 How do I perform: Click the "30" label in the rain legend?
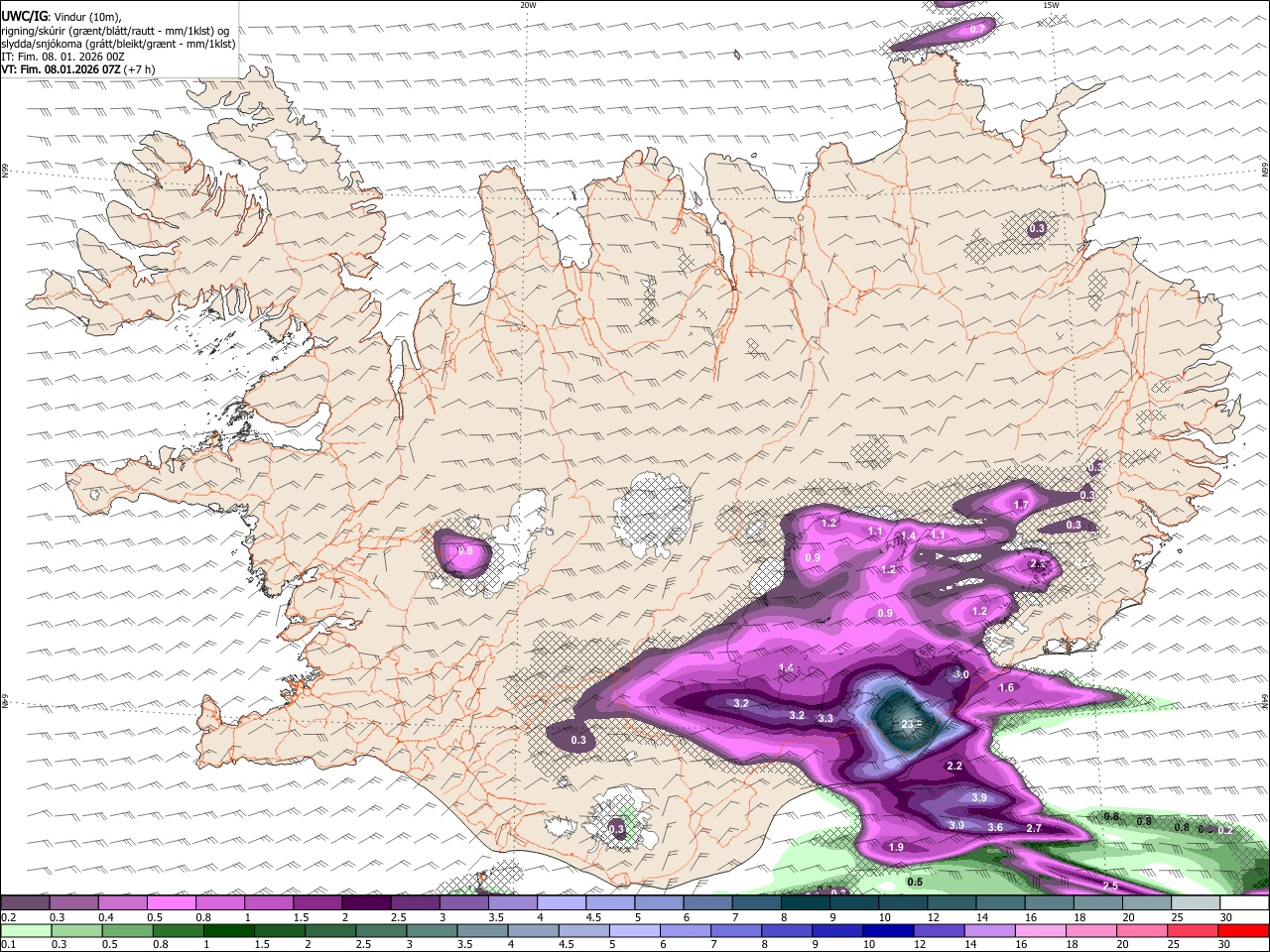coord(1222,945)
